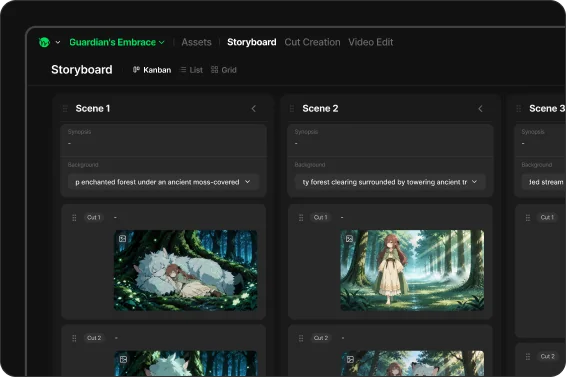Screen dimensions: 566x377
Task: Click Scene 2 Cut 1 drag handle
Action: (301, 218)
